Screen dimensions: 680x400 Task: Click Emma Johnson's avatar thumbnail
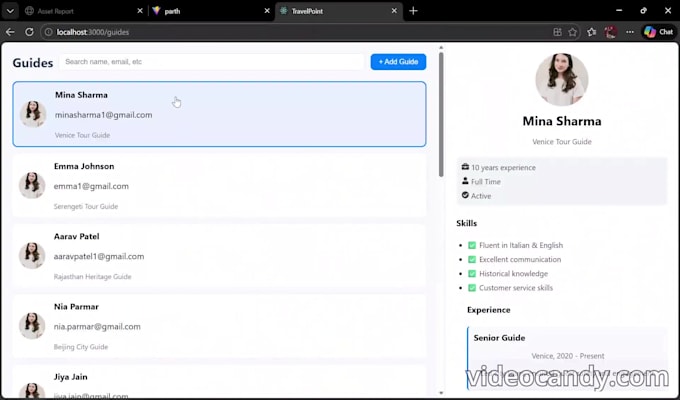pyautogui.click(x=32, y=185)
